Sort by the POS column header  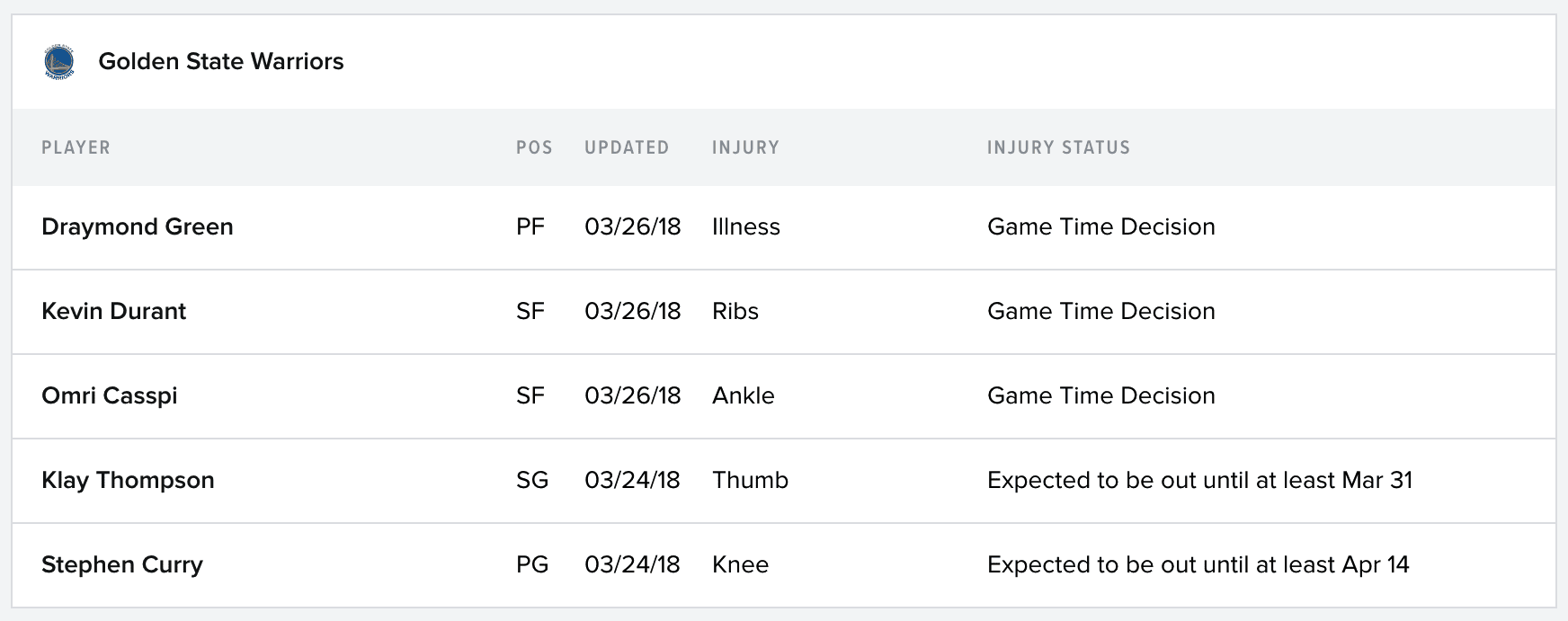[x=534, y=147]
